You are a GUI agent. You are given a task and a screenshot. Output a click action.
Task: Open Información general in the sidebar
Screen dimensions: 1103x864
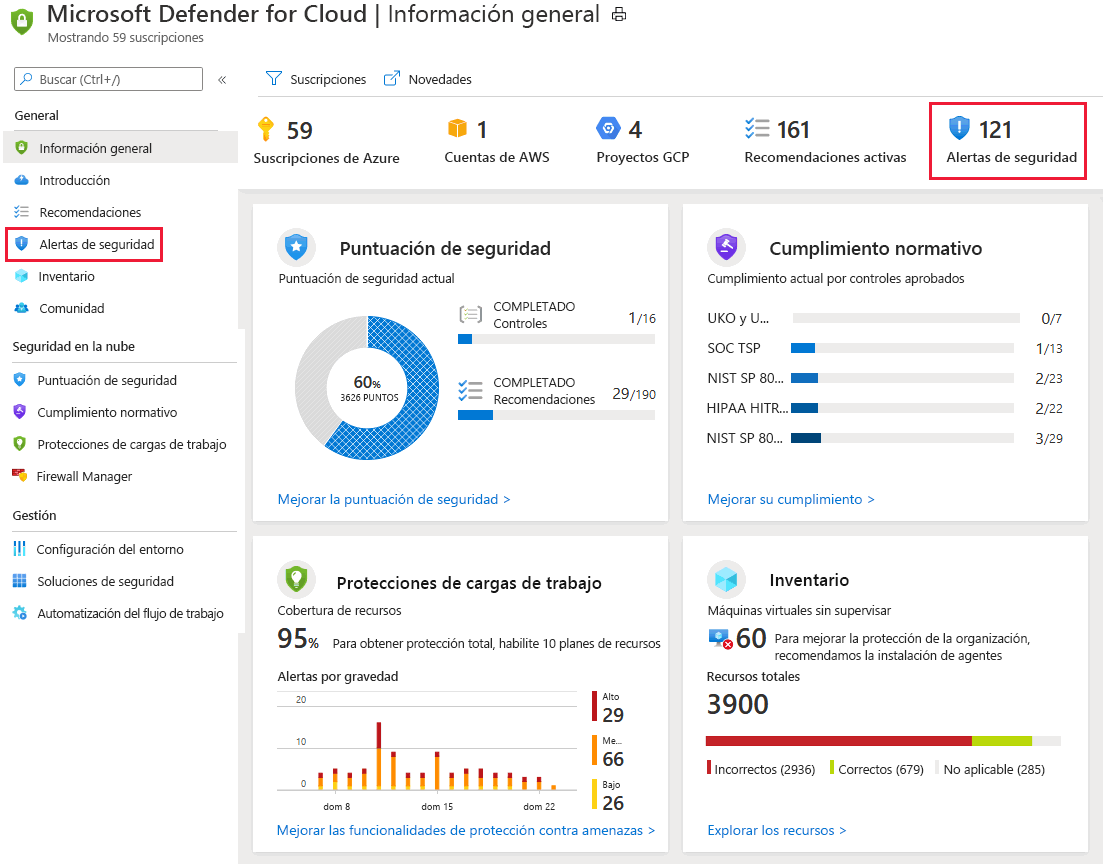click(x=121, y=148)
